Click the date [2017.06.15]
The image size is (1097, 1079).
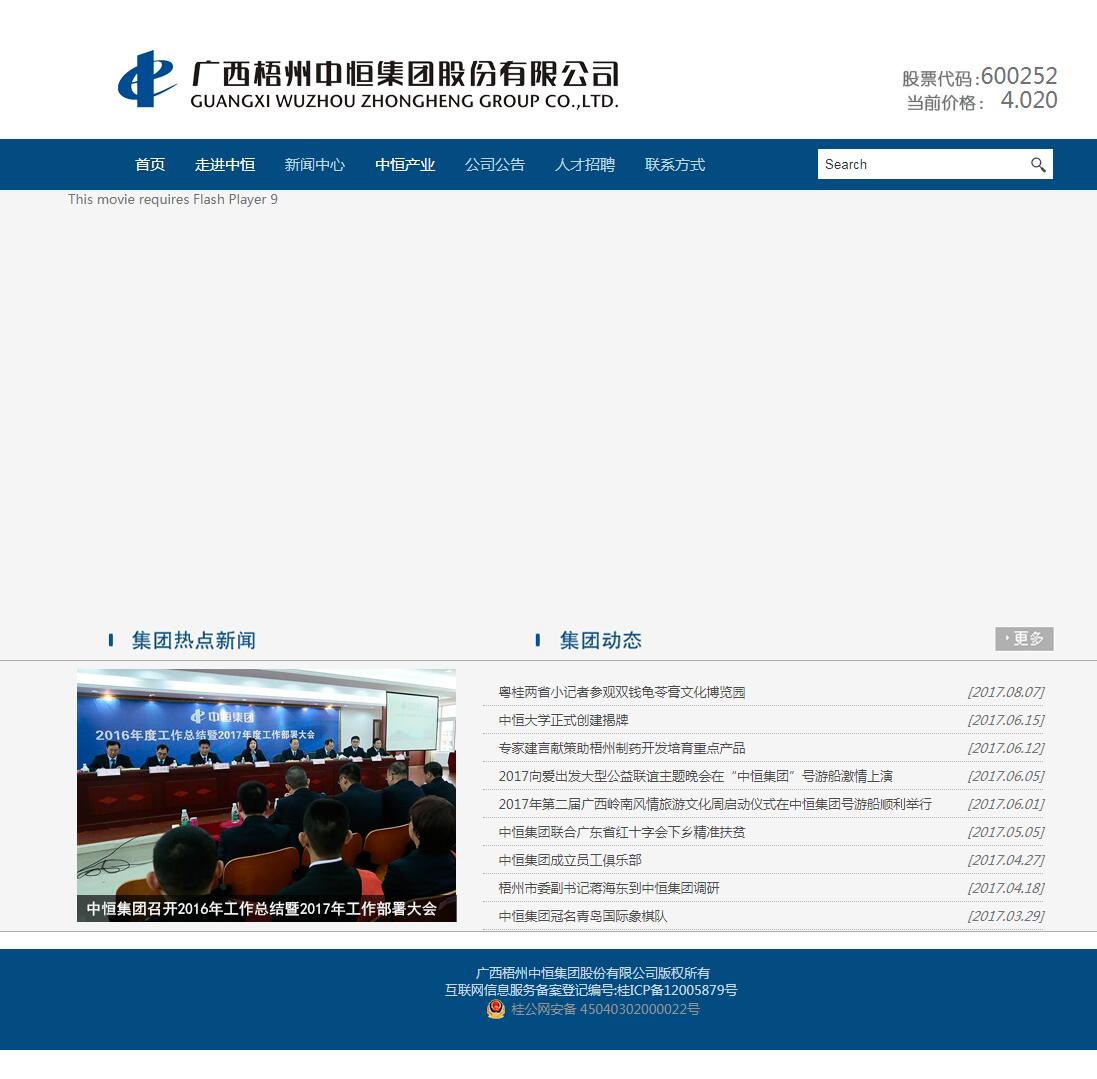1005,720
